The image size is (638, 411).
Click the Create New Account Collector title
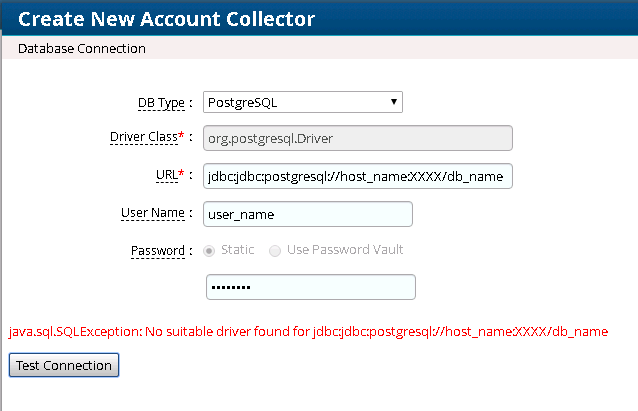click(x=166, y=19)
